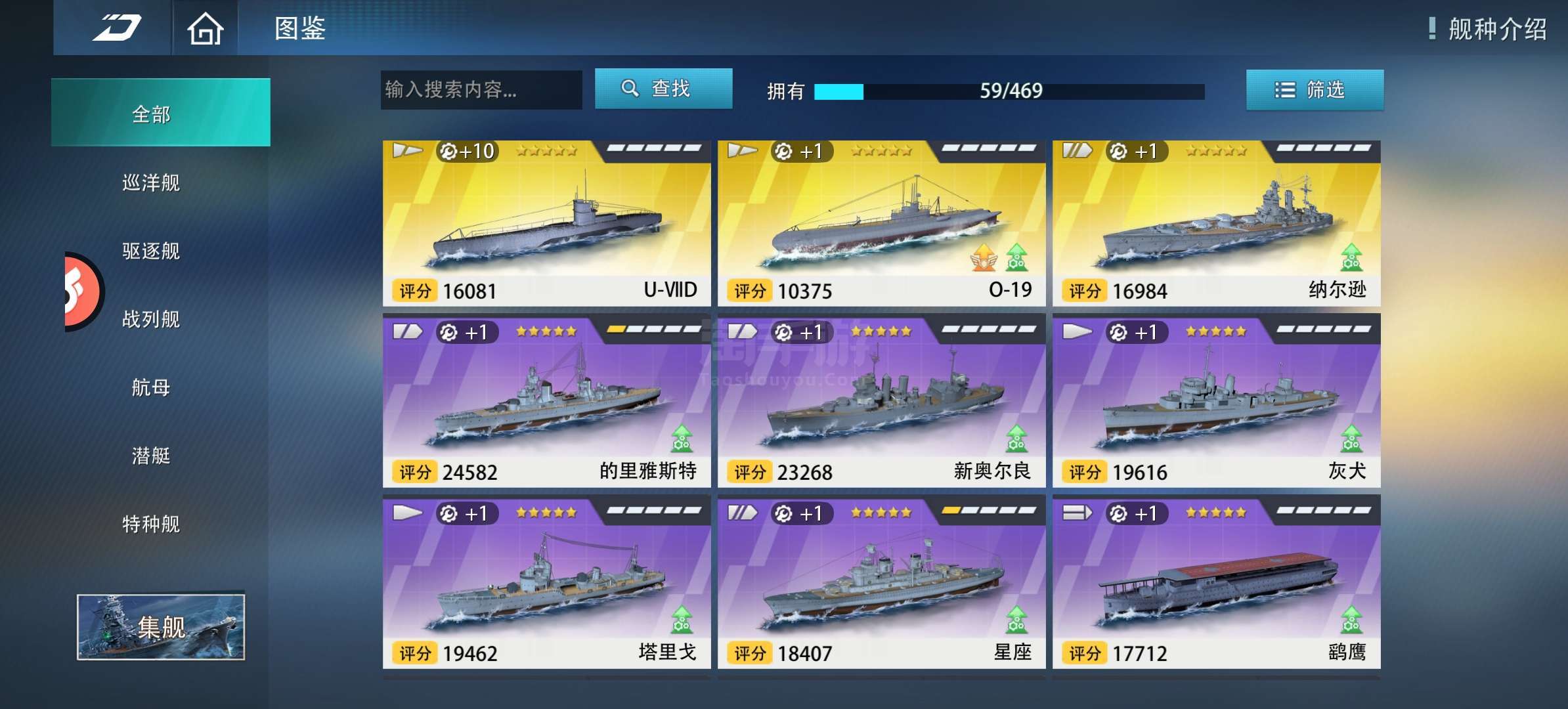This screenshot has width=1568, height=709.
Task: Click the green upgrade icon on 鹞鹰 card
Action: click(x=1351, y=620)
